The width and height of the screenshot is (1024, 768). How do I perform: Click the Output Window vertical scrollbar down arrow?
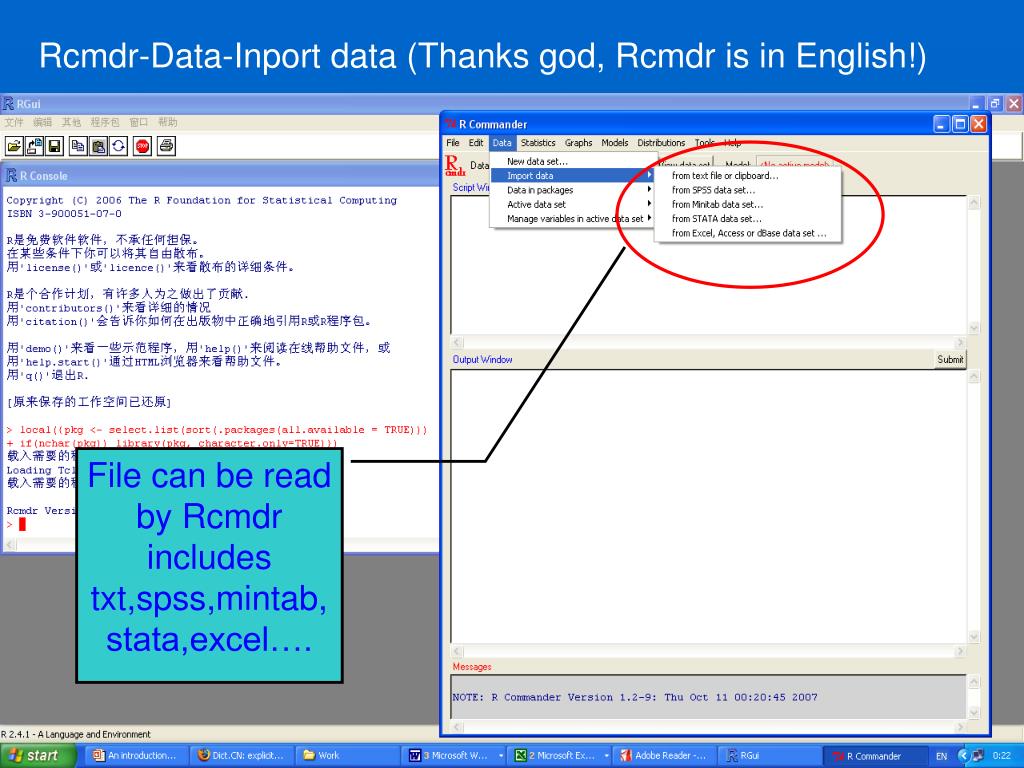[x=974, y=637]
